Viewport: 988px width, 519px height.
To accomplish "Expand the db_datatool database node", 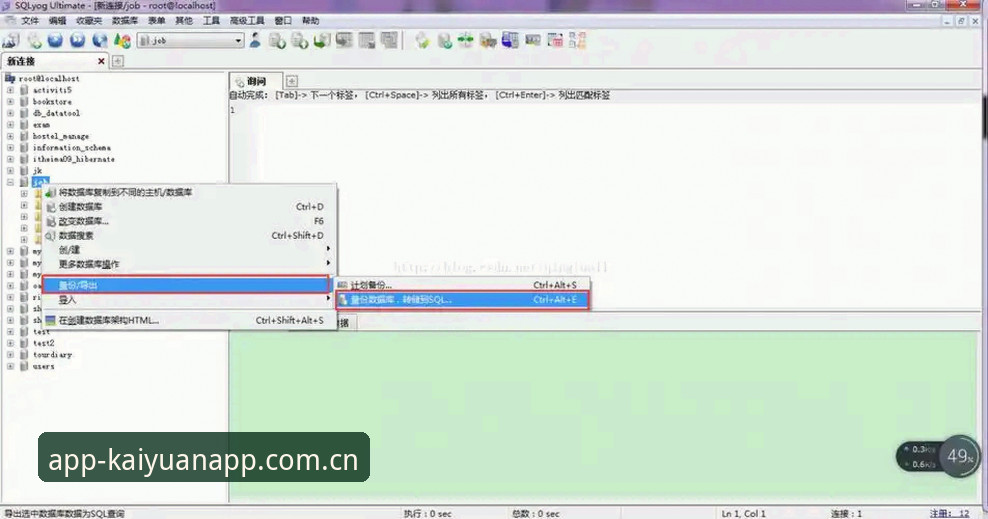I will coord(10,113).
